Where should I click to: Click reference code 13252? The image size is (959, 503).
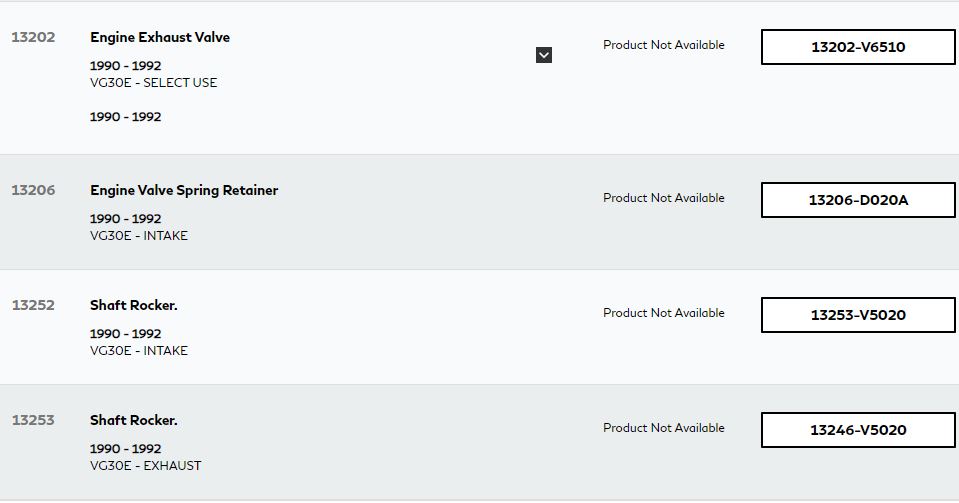[x=33, y=305]
